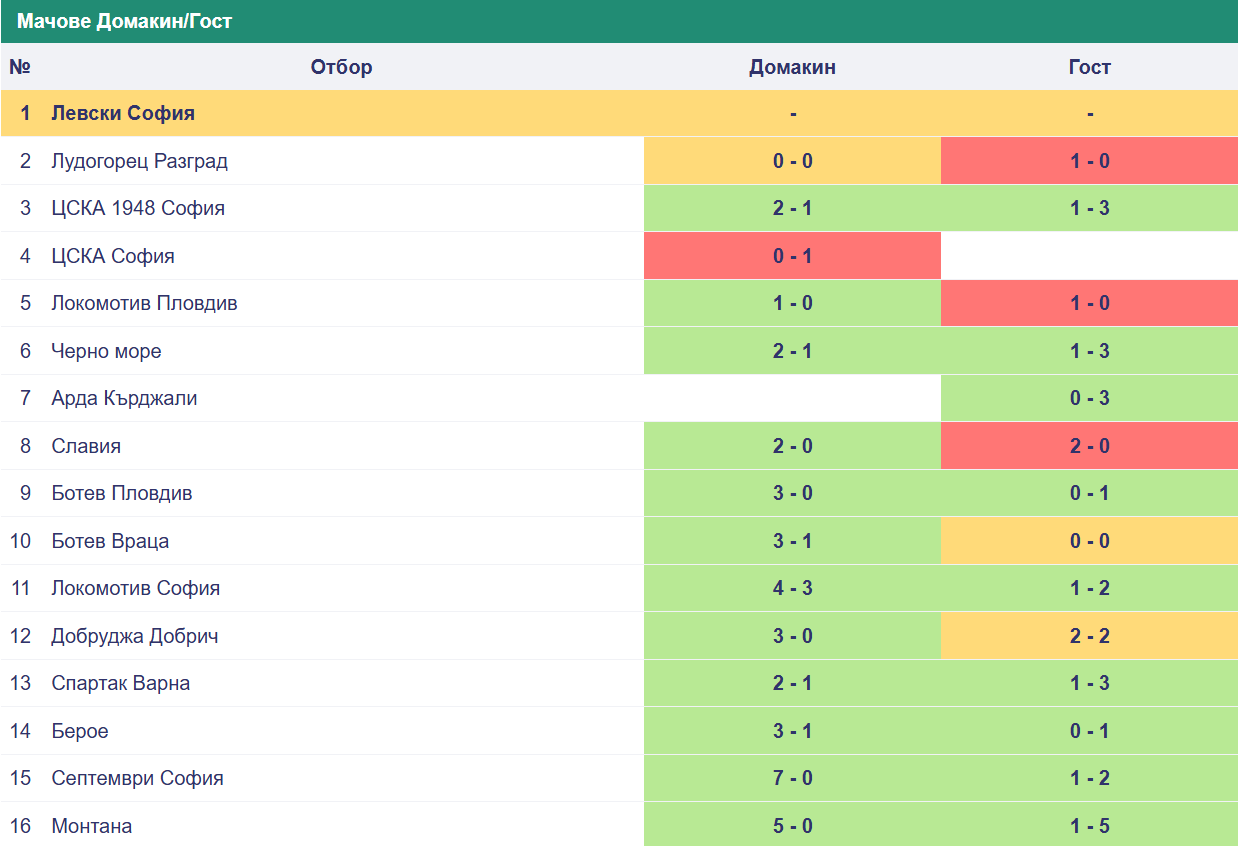The image size is (1238, 846).
Task: Open Черно море team link
Action: pyautogui.click(x=106, y=351)
